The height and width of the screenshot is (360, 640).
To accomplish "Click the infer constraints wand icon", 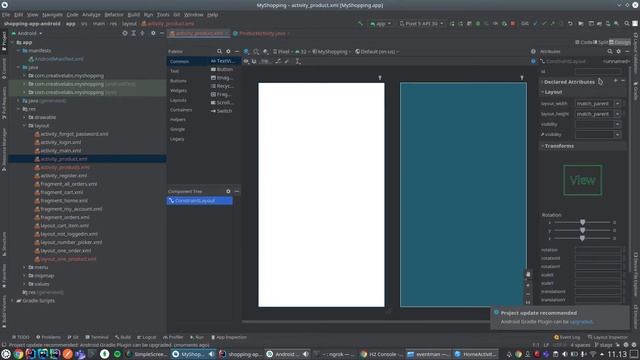I will tap(287, 61).
